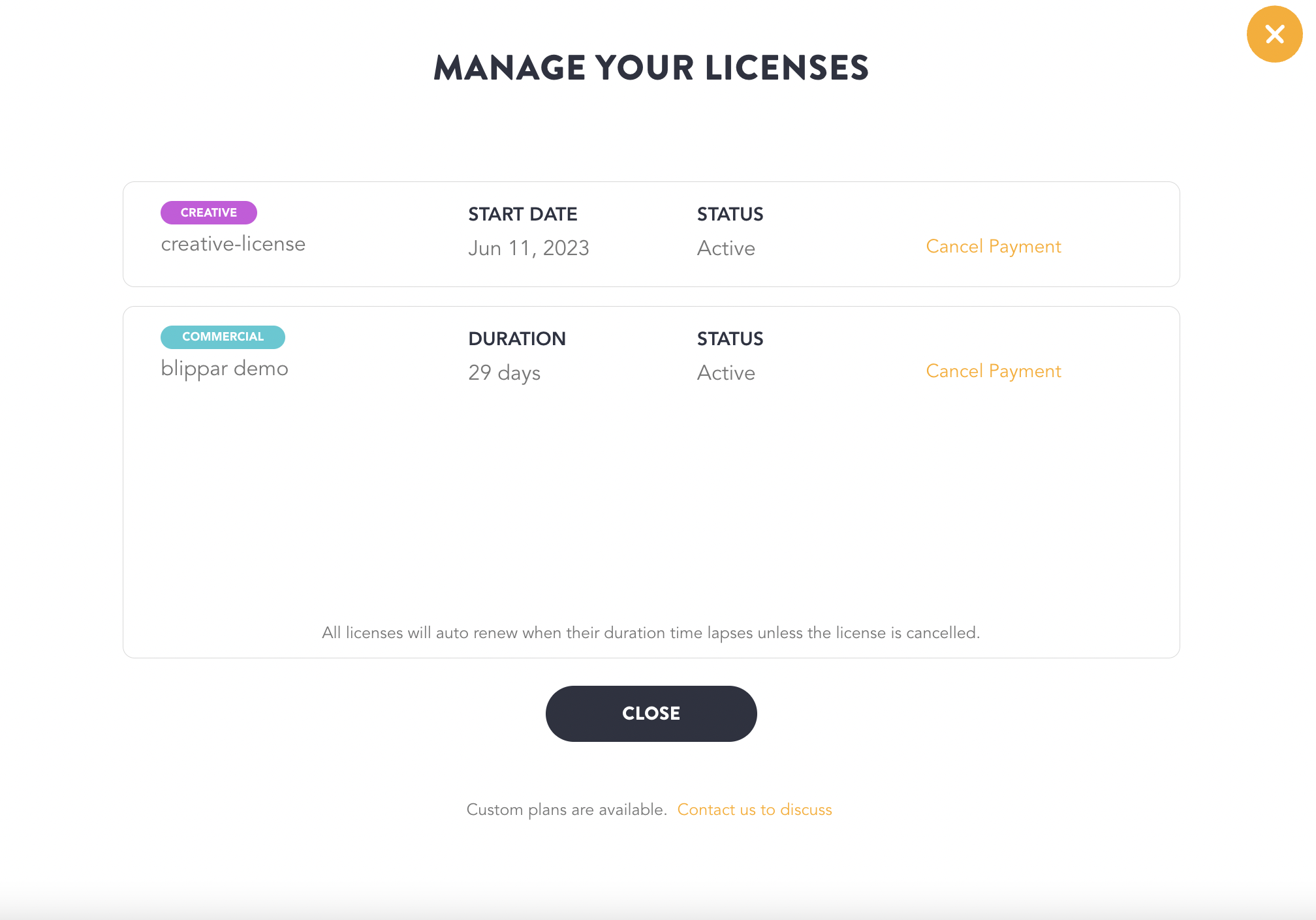Image resolution: width=1316 pixels, height=920 pixels.
Task: Click Active status of blippar demo
Action: tap(725, 373)
